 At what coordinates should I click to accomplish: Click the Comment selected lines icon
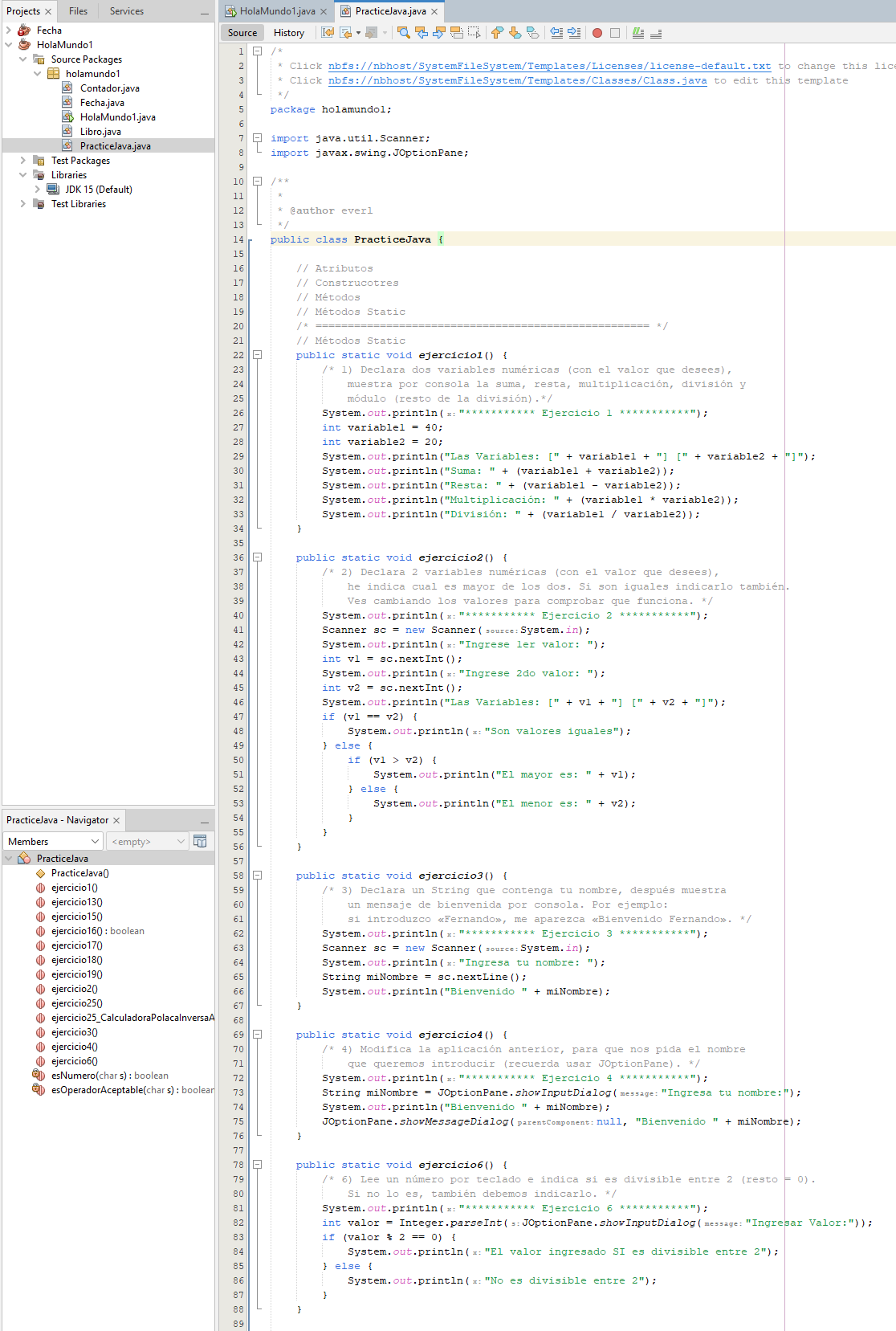click(638, 33)
